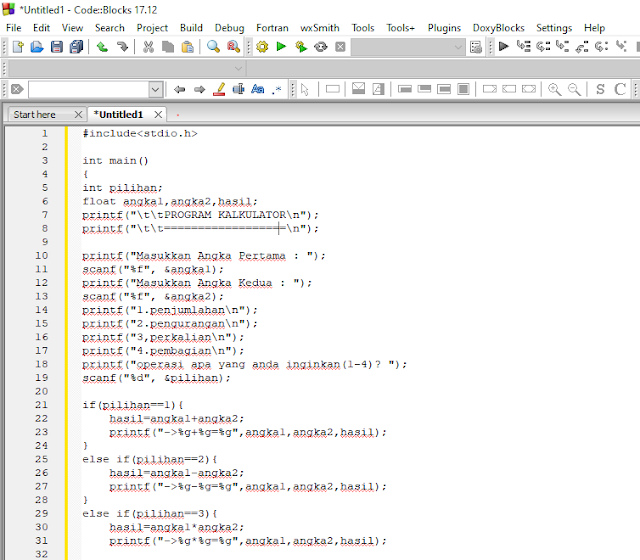The width and height of the screenshot is (640, 560).
Task: Open the Search menu
Action: (x=109, y=28)
